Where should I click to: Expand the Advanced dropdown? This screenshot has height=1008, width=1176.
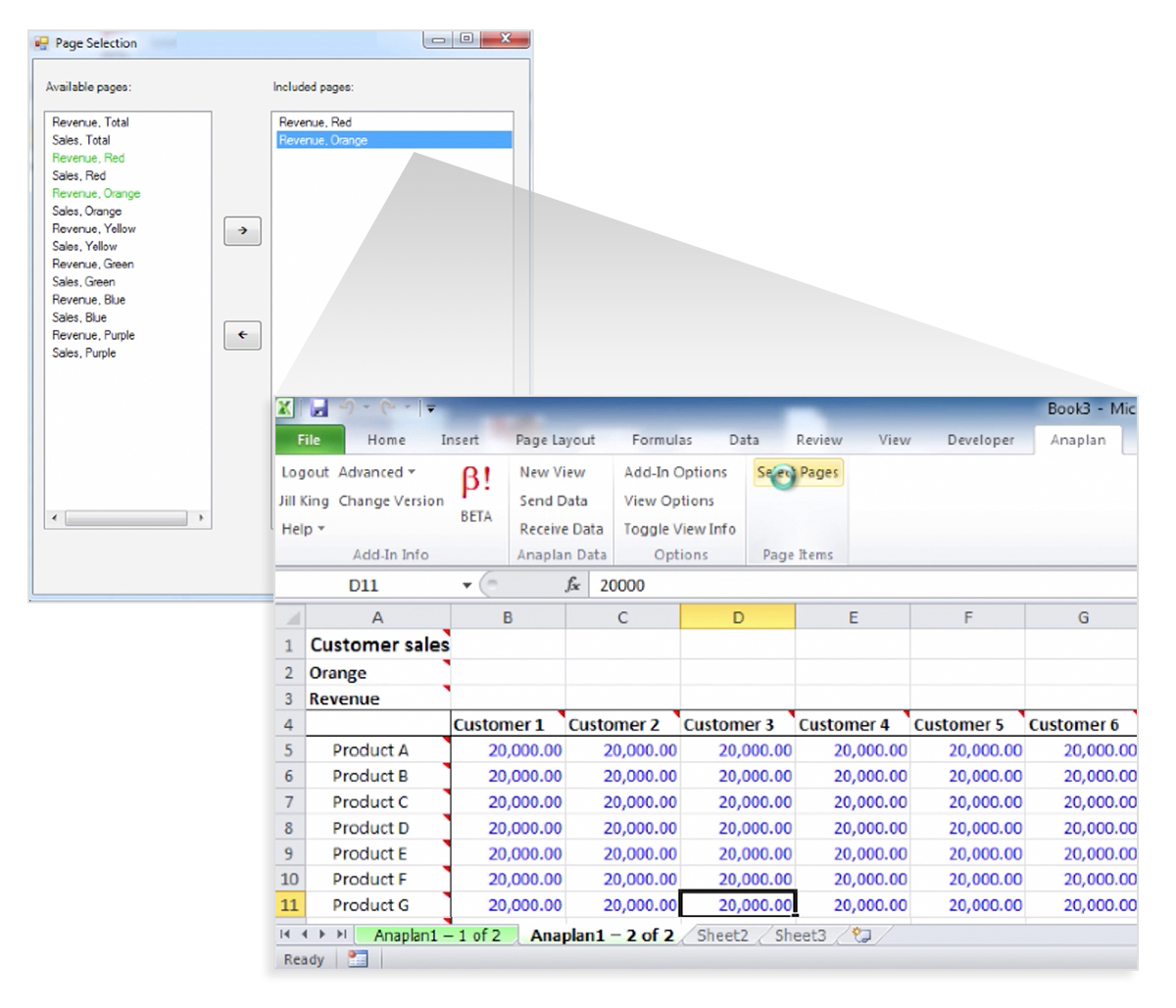point(377,472)
